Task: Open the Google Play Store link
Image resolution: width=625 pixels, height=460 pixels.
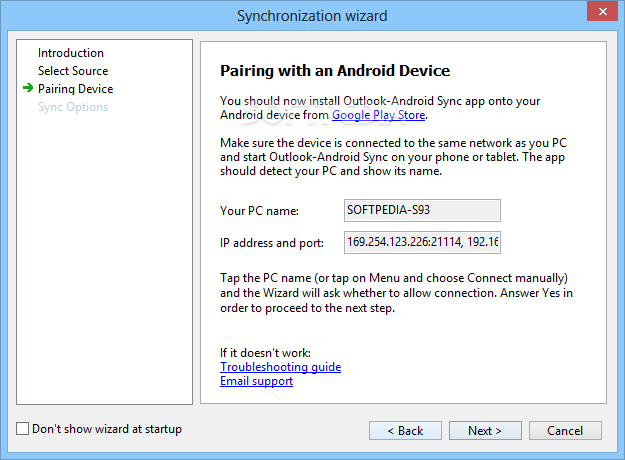Action: tap(378, 115)
